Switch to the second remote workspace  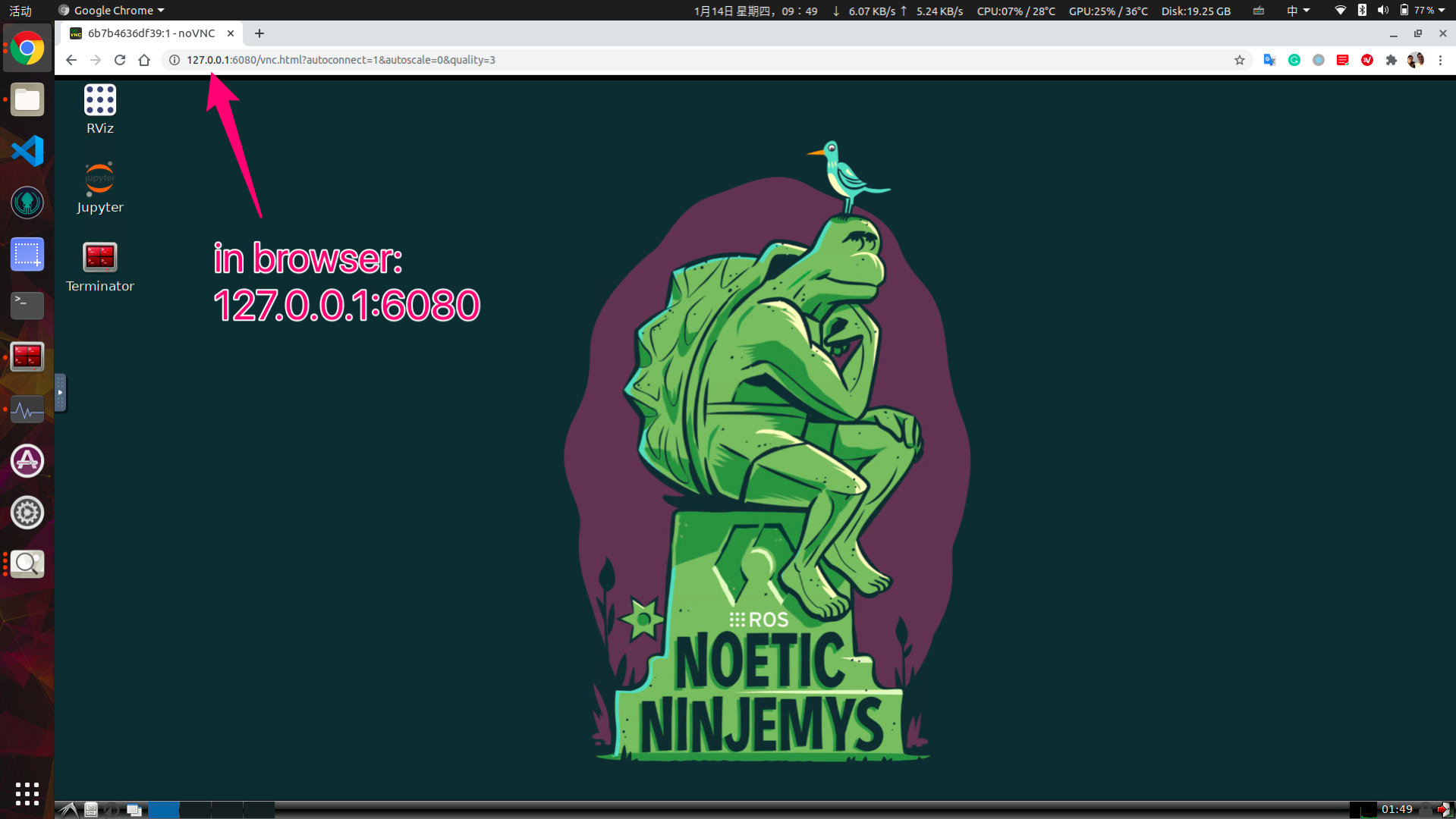[195, 810]
